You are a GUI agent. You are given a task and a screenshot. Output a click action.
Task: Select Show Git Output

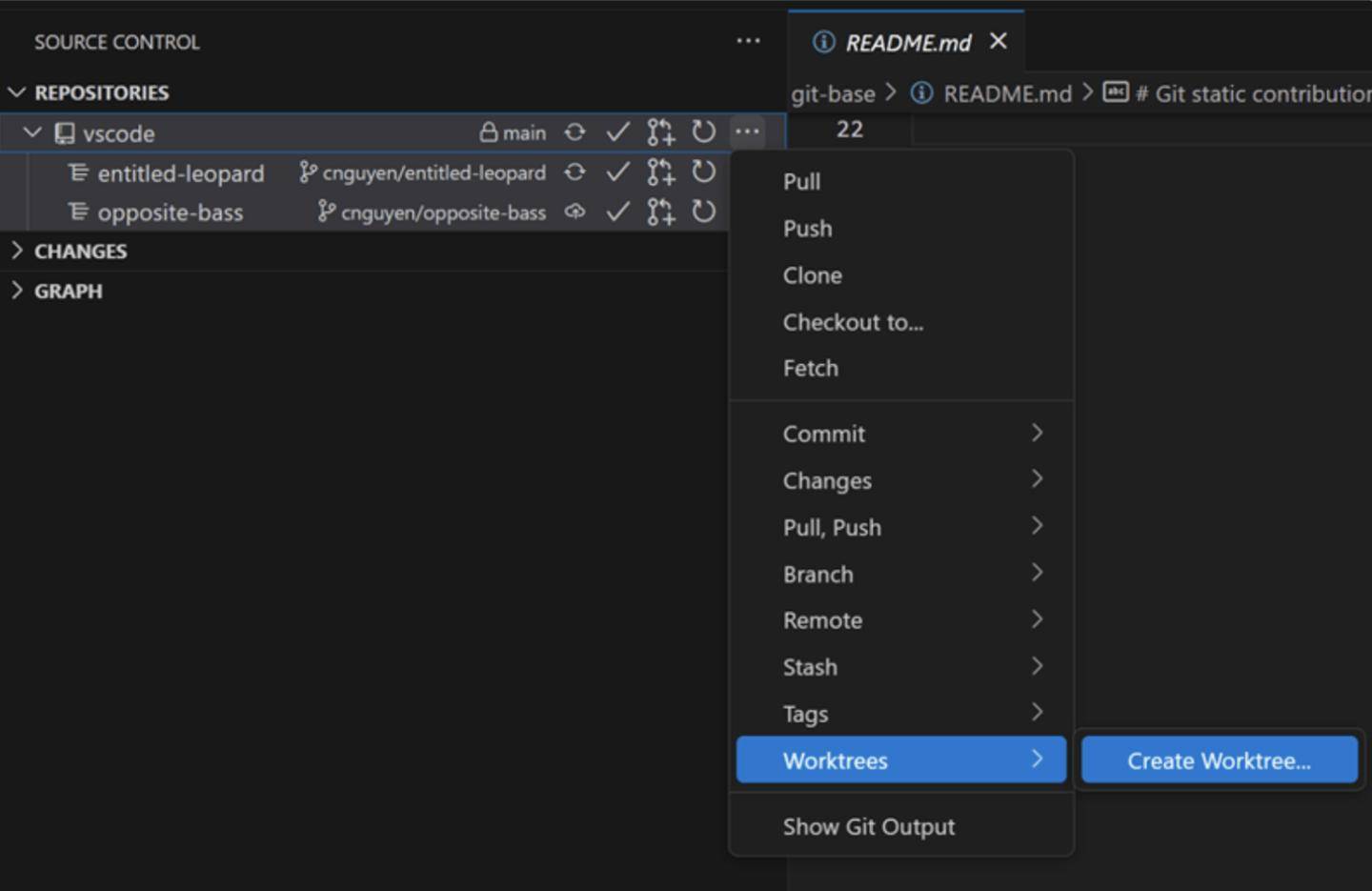click(901, 826)
